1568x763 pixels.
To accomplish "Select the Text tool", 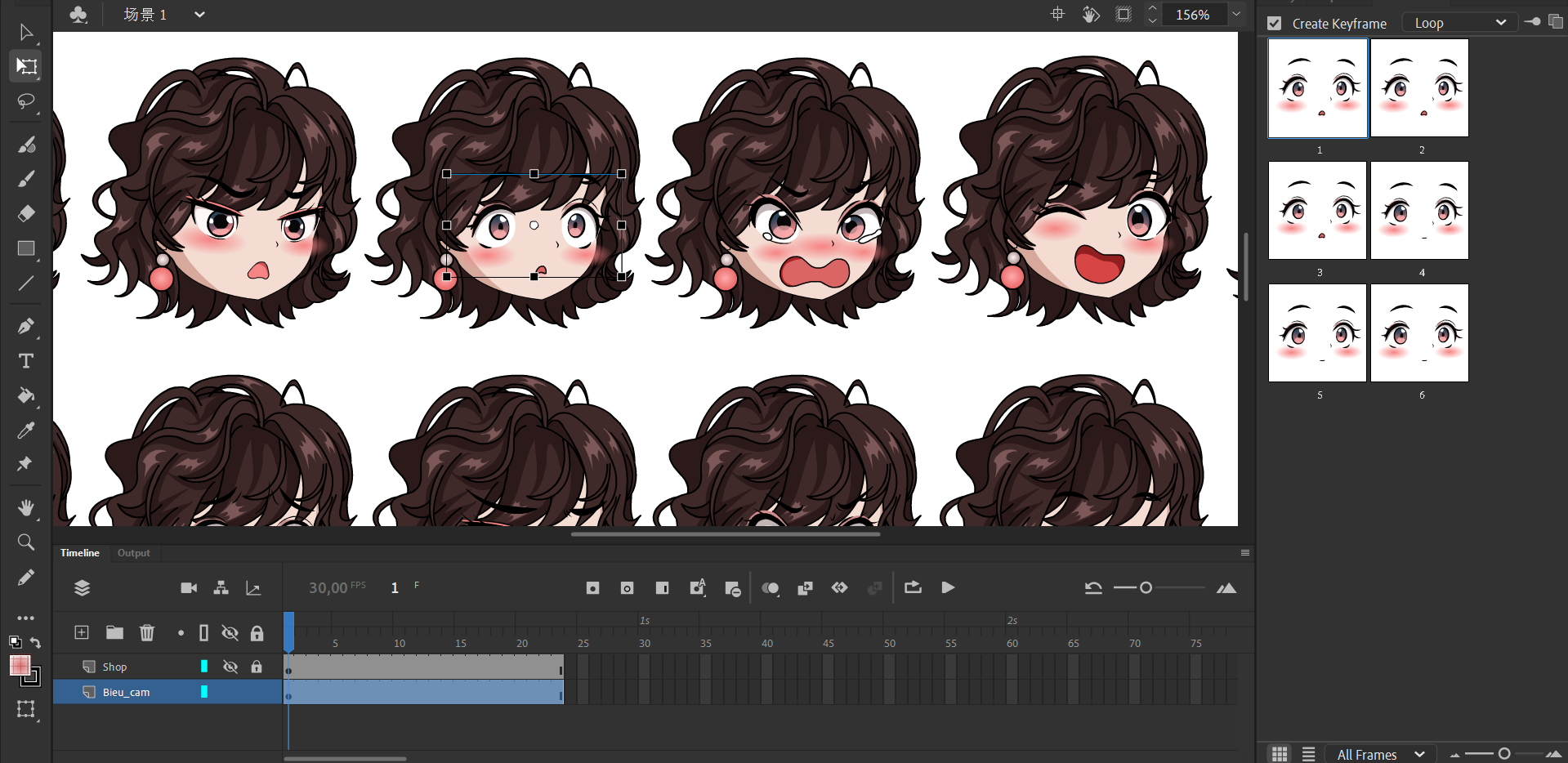I will (x=26, y=361).
